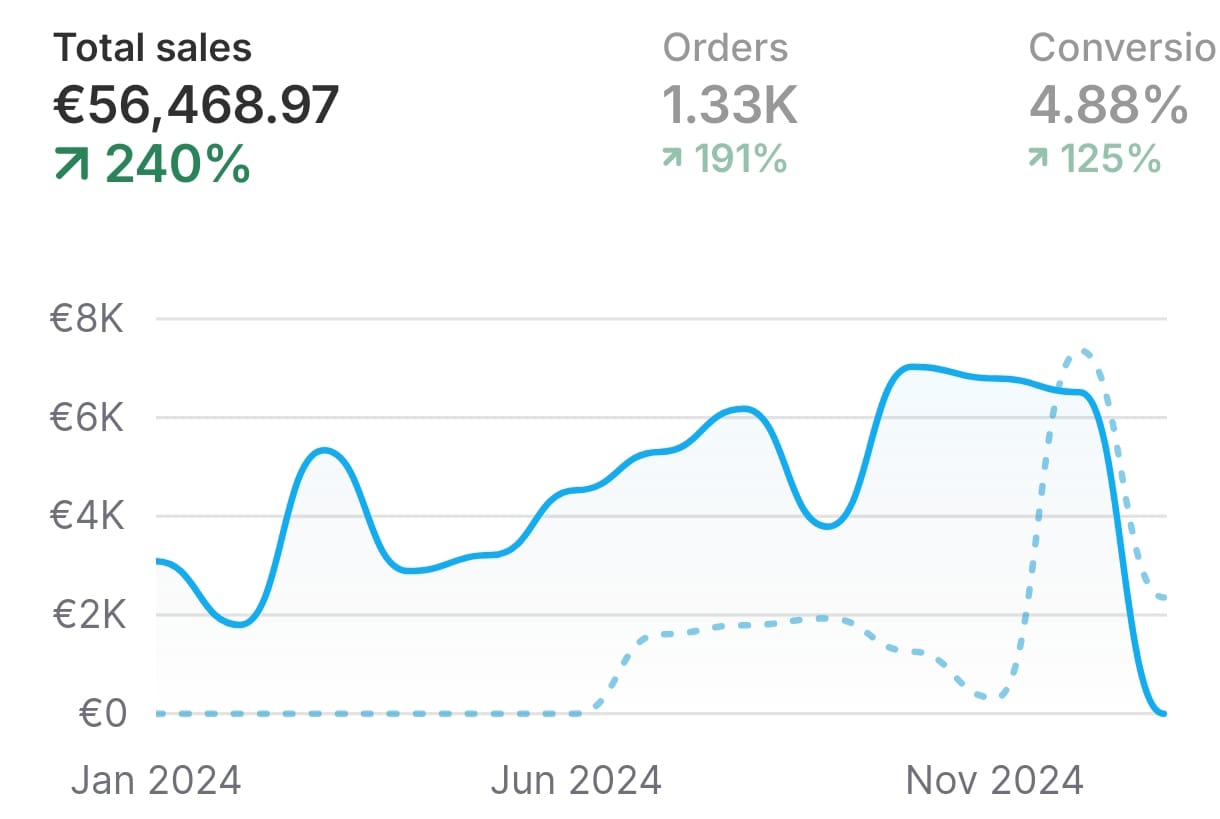Click the Jun 2024 x-axis label

point(575,780)
